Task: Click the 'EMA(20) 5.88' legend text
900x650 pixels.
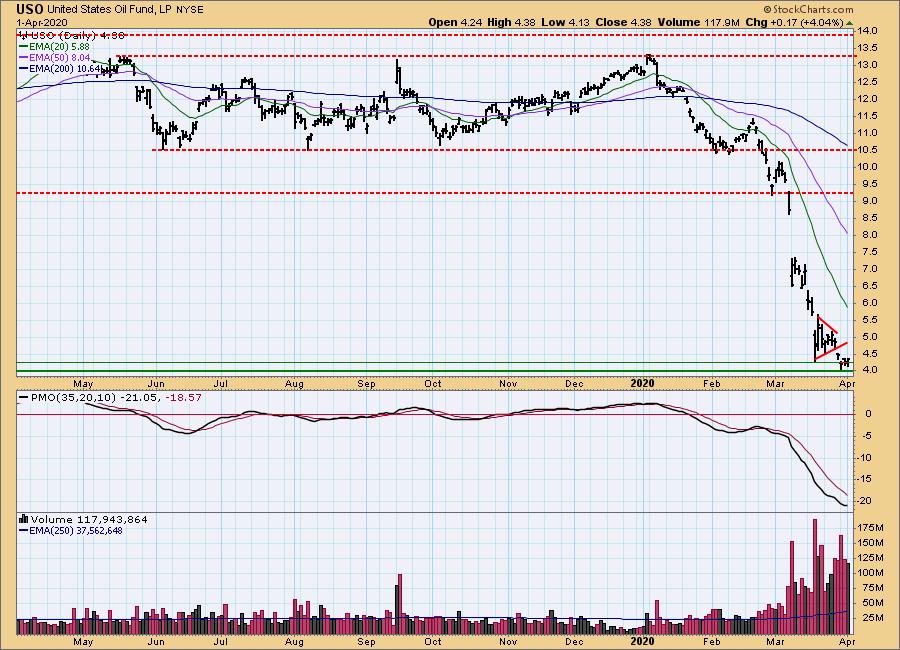Action: 59,47
